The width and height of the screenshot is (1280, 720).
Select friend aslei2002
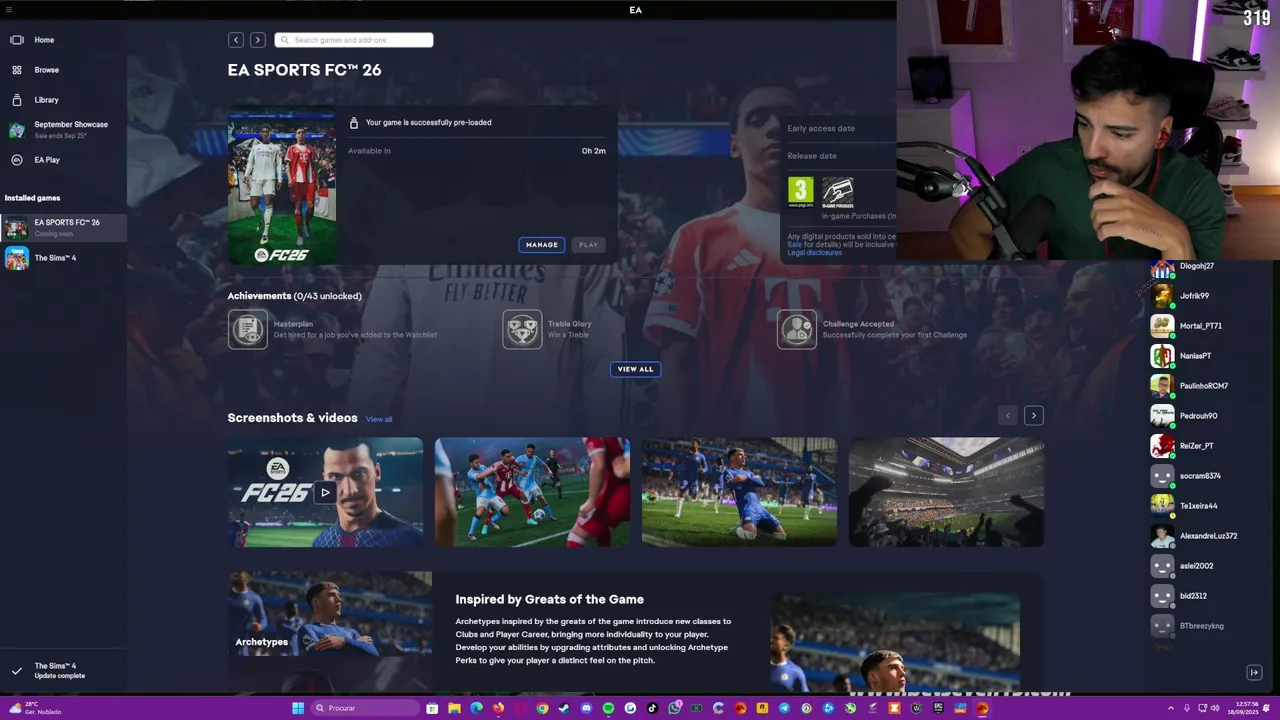[1196, 566]
